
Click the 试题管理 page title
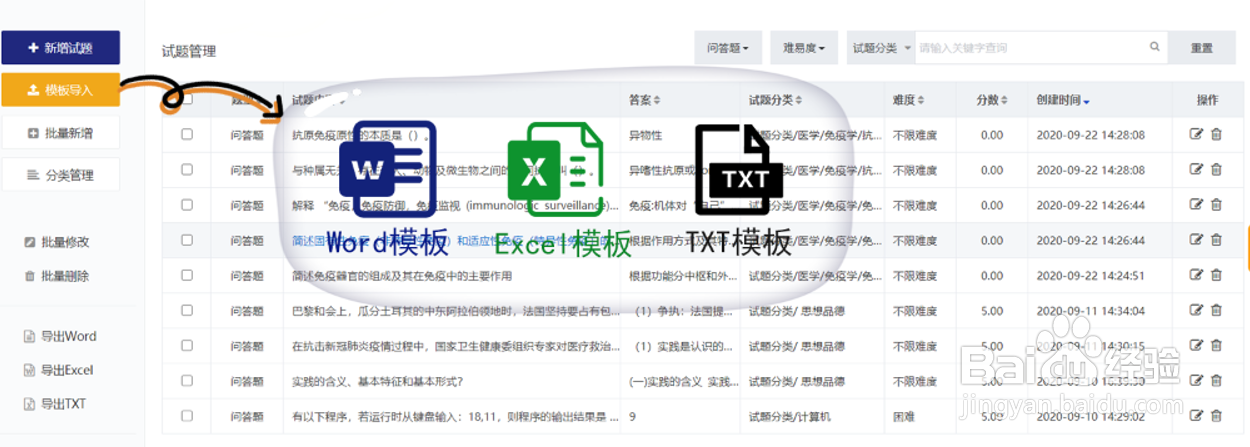(189, 51)
